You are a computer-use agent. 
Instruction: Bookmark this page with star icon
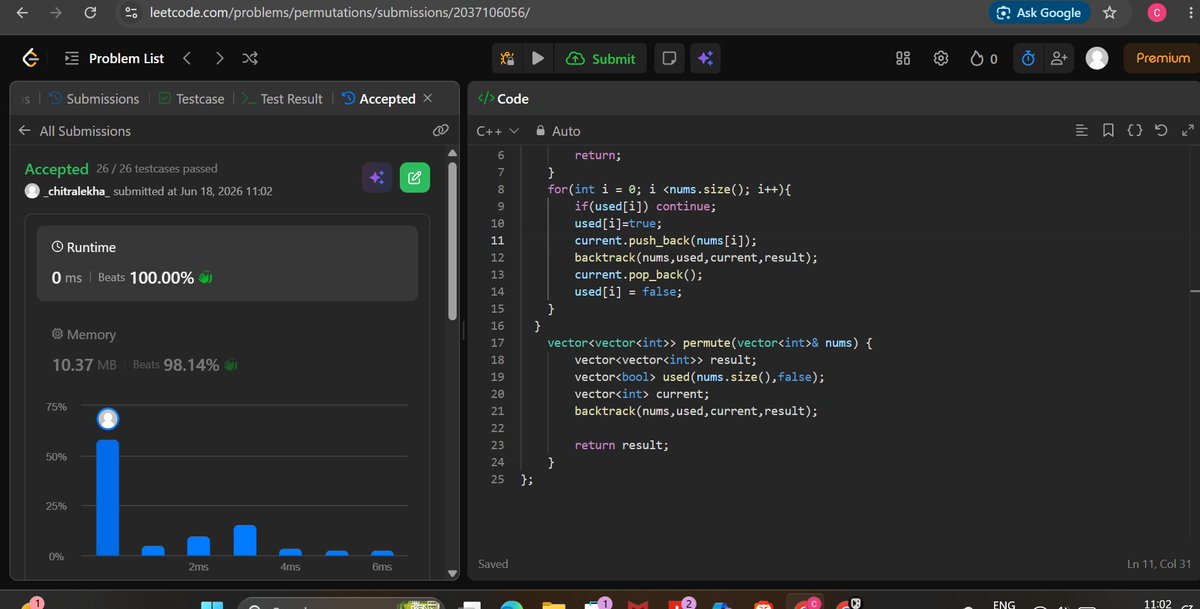(x=1109, y=12)
